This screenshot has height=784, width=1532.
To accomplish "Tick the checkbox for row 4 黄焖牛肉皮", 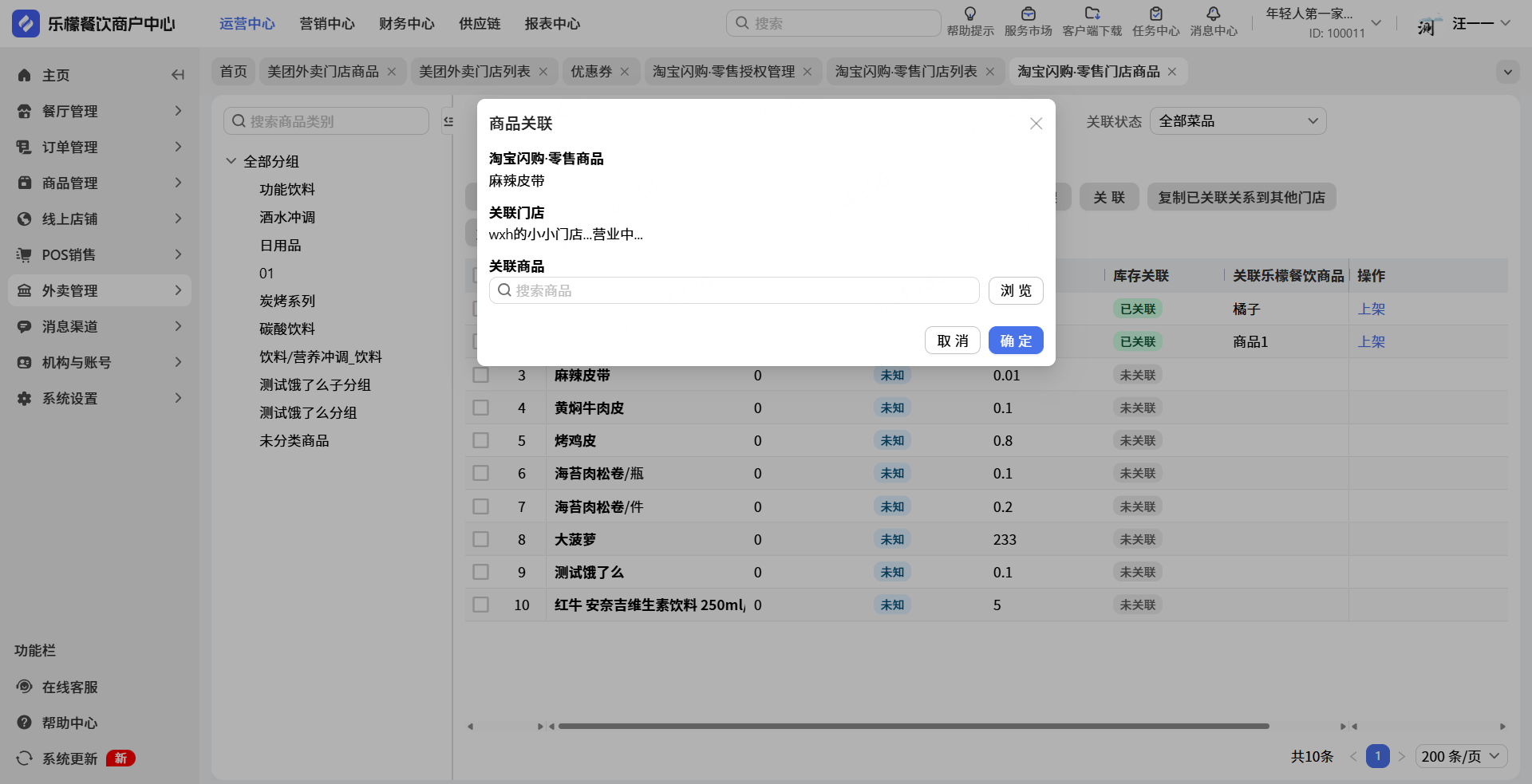I will pos(480,408).
